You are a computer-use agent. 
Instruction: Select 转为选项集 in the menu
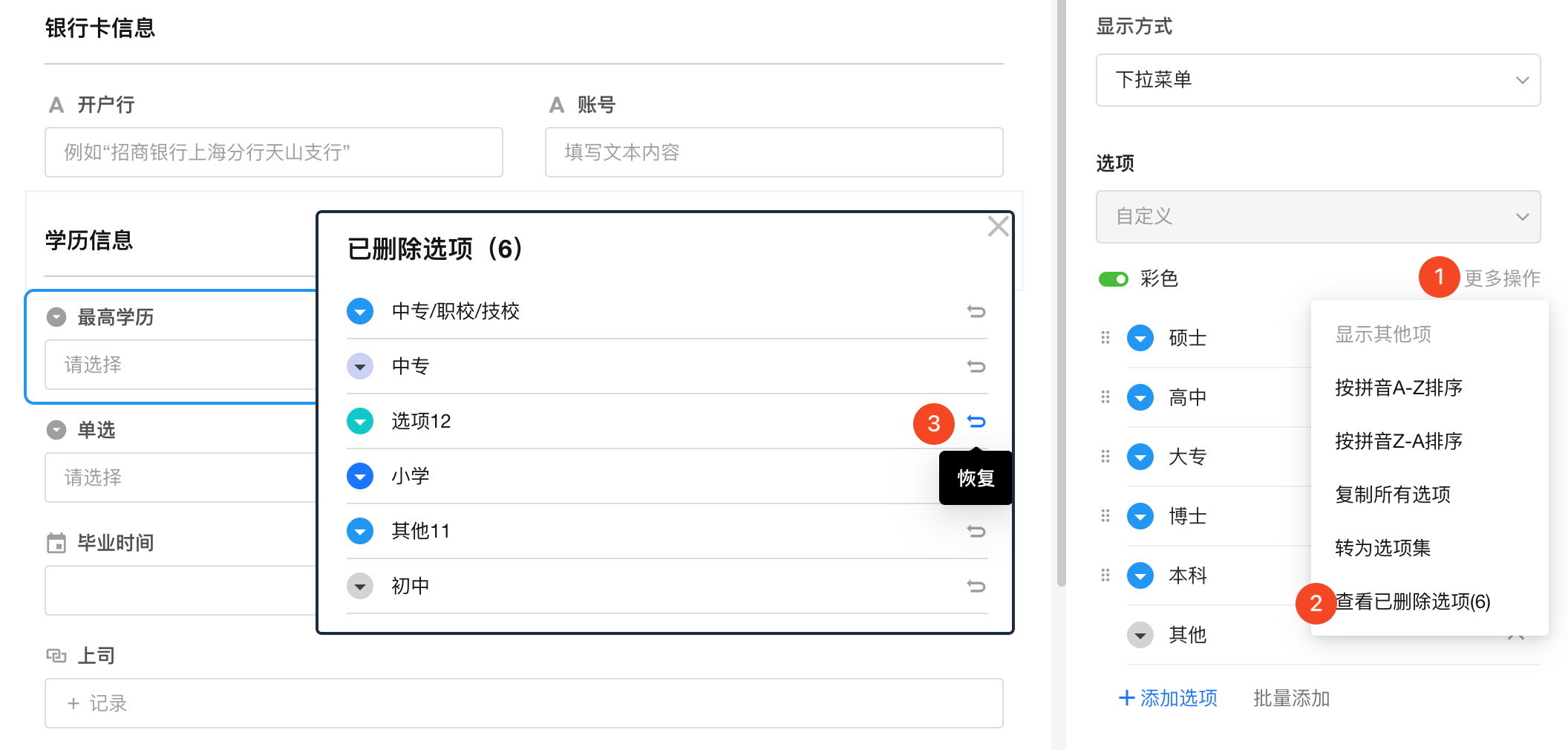1382,548
